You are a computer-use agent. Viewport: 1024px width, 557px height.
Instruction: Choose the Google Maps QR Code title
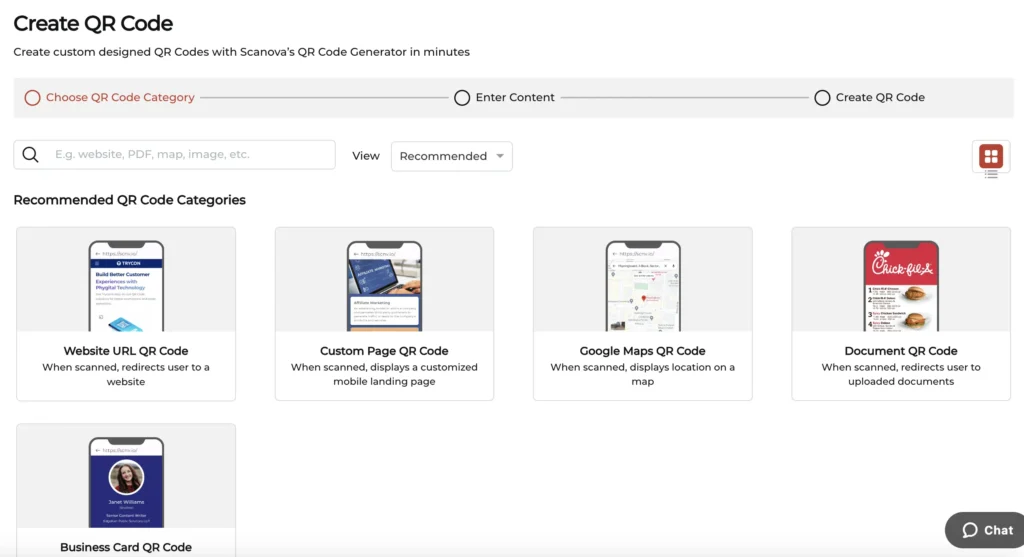(643, 351)
